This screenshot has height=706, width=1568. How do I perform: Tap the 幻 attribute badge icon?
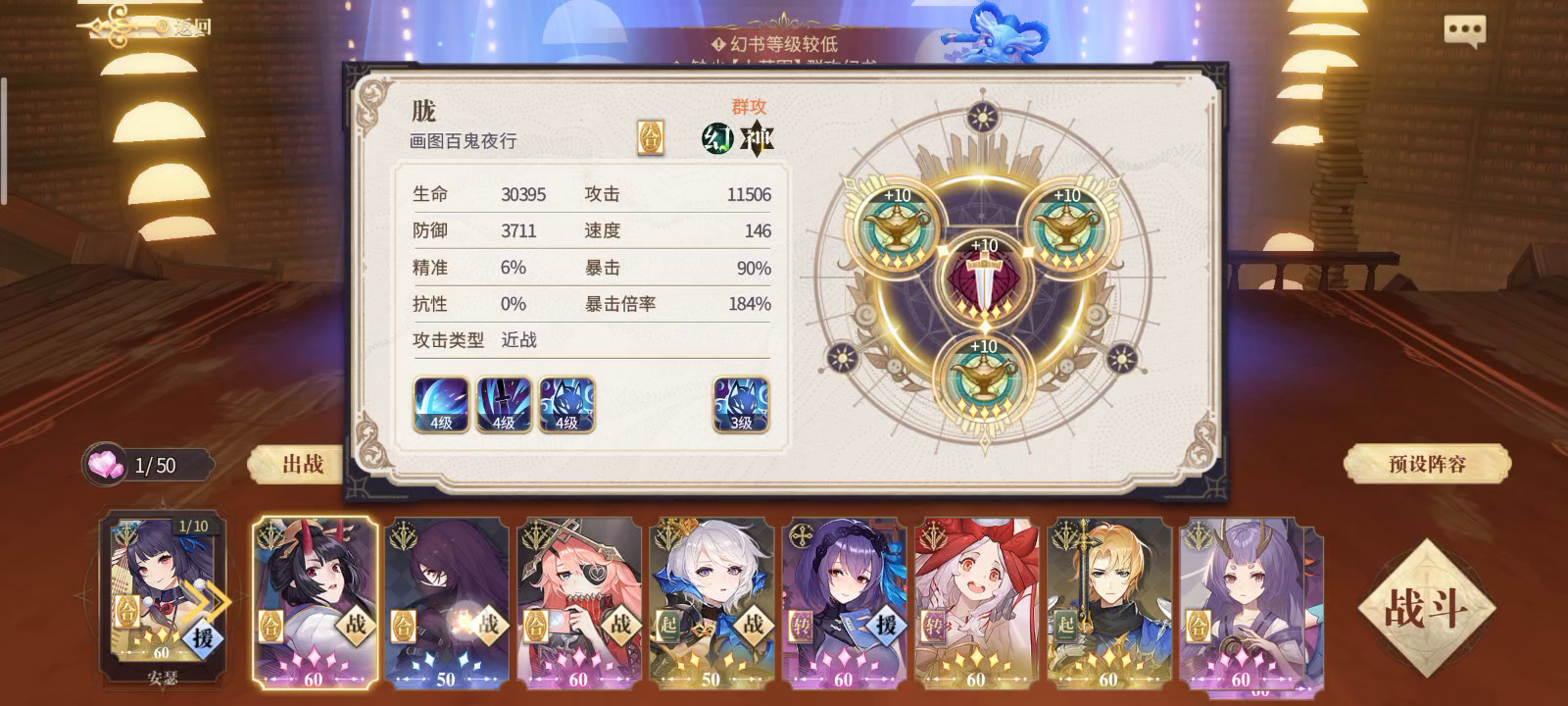(718, 138)
